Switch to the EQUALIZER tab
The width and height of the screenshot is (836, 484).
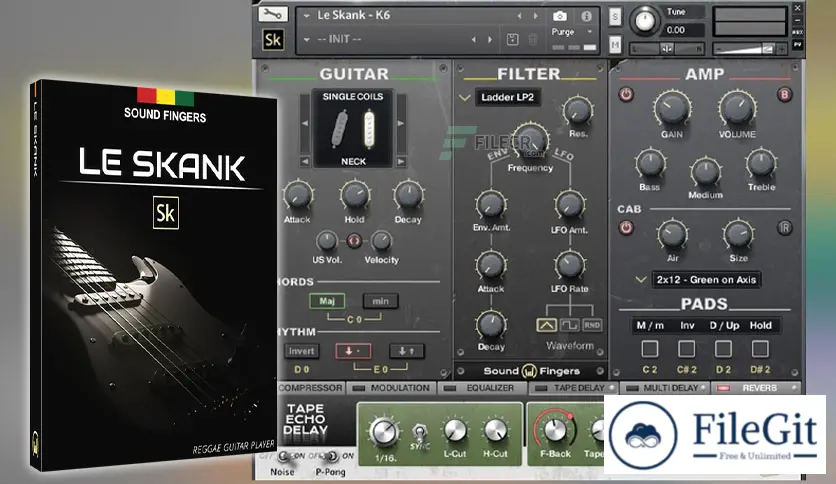(484, 388)
